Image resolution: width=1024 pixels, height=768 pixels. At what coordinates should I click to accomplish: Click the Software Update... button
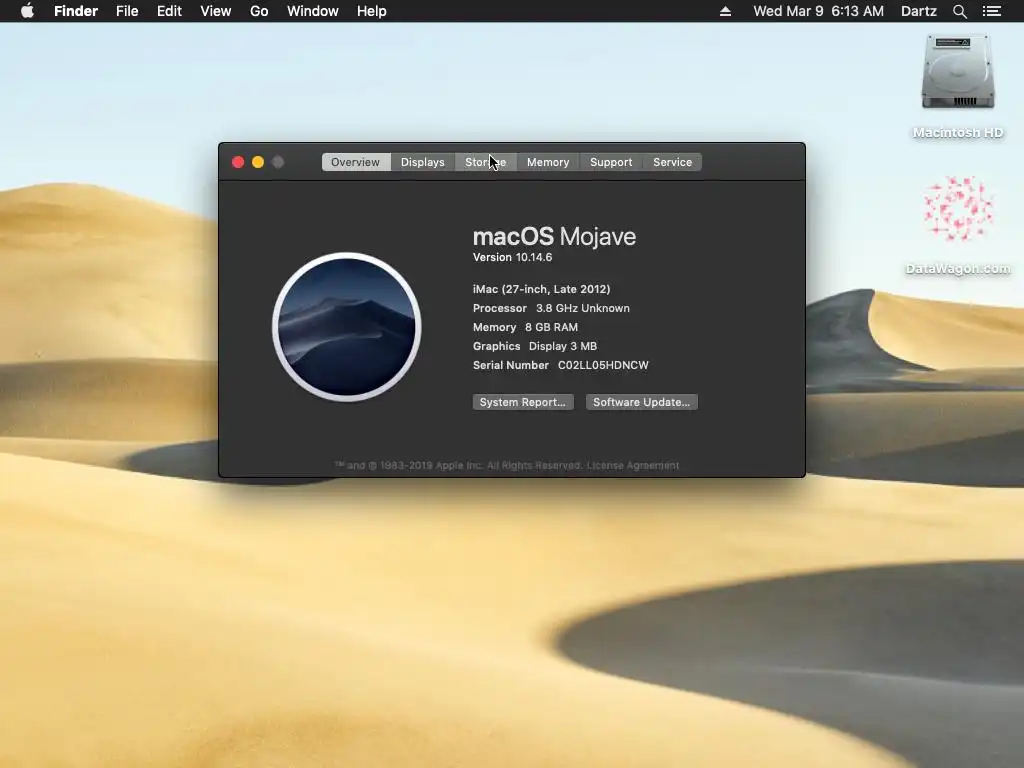[x=641, y=402]
